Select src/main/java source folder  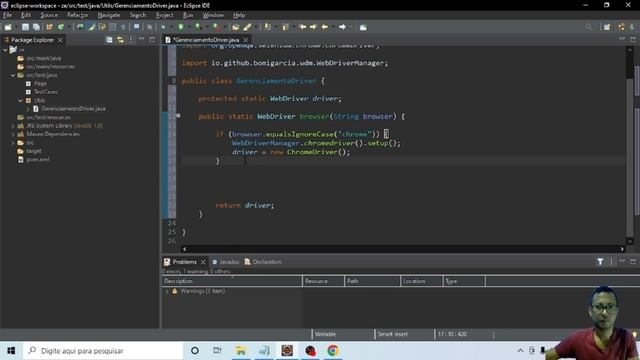(x=44, y=58)
